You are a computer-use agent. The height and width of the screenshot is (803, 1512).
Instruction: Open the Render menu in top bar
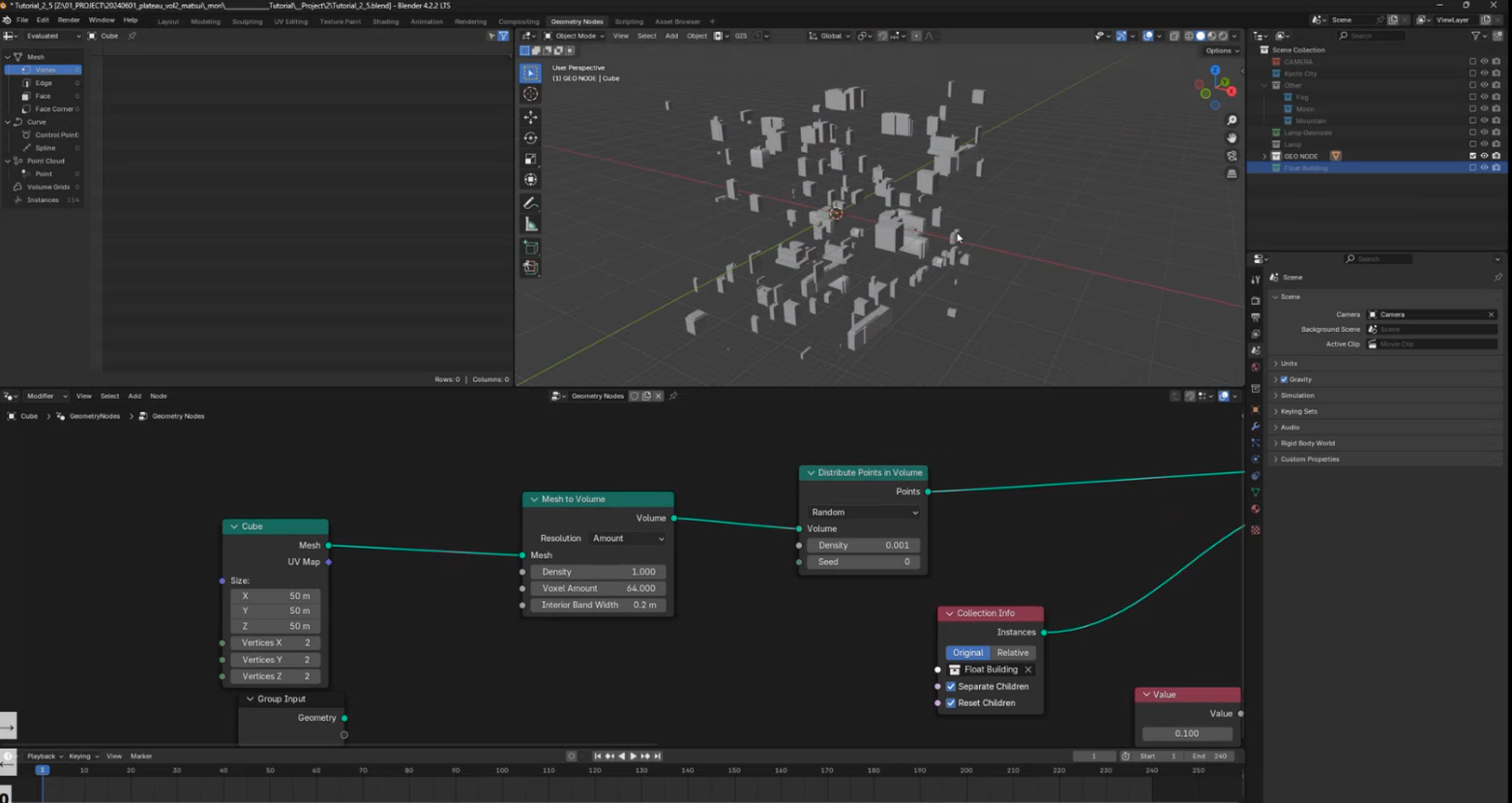pyautogui.click(x=69, y=20)
